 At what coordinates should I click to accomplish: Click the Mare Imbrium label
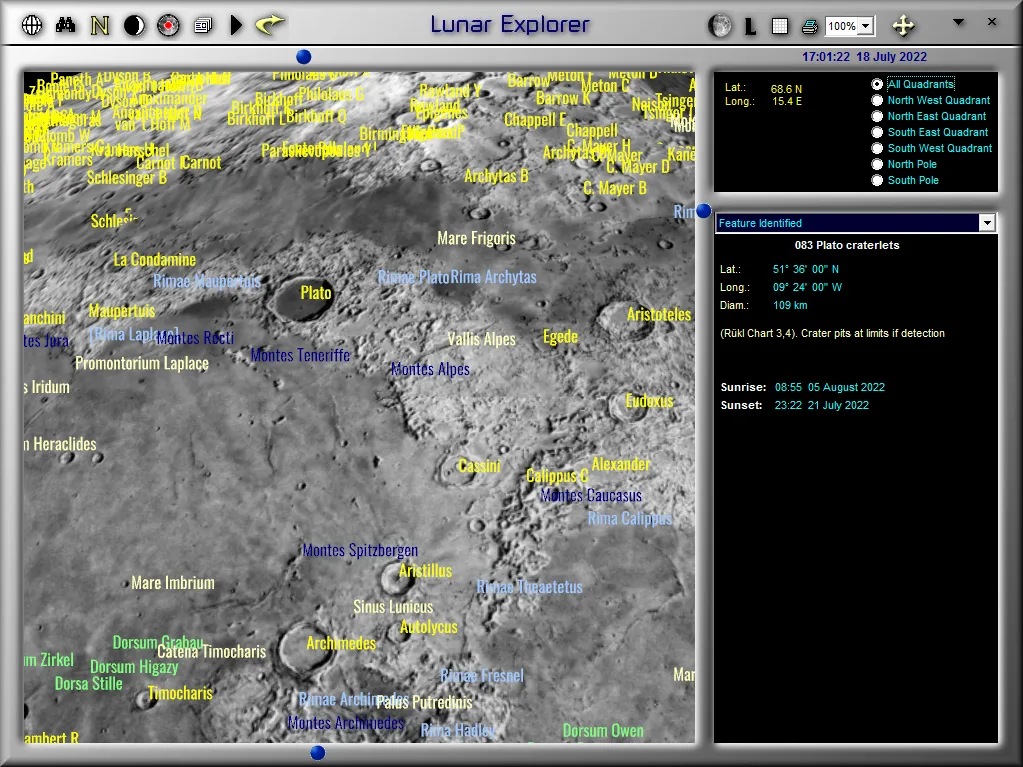173,583
